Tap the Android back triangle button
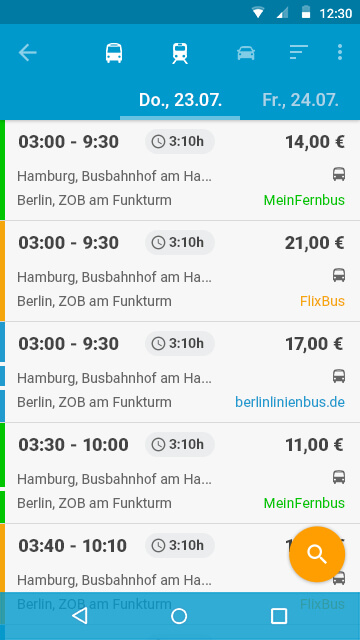The image size is (360, 640). coord(80,616)
